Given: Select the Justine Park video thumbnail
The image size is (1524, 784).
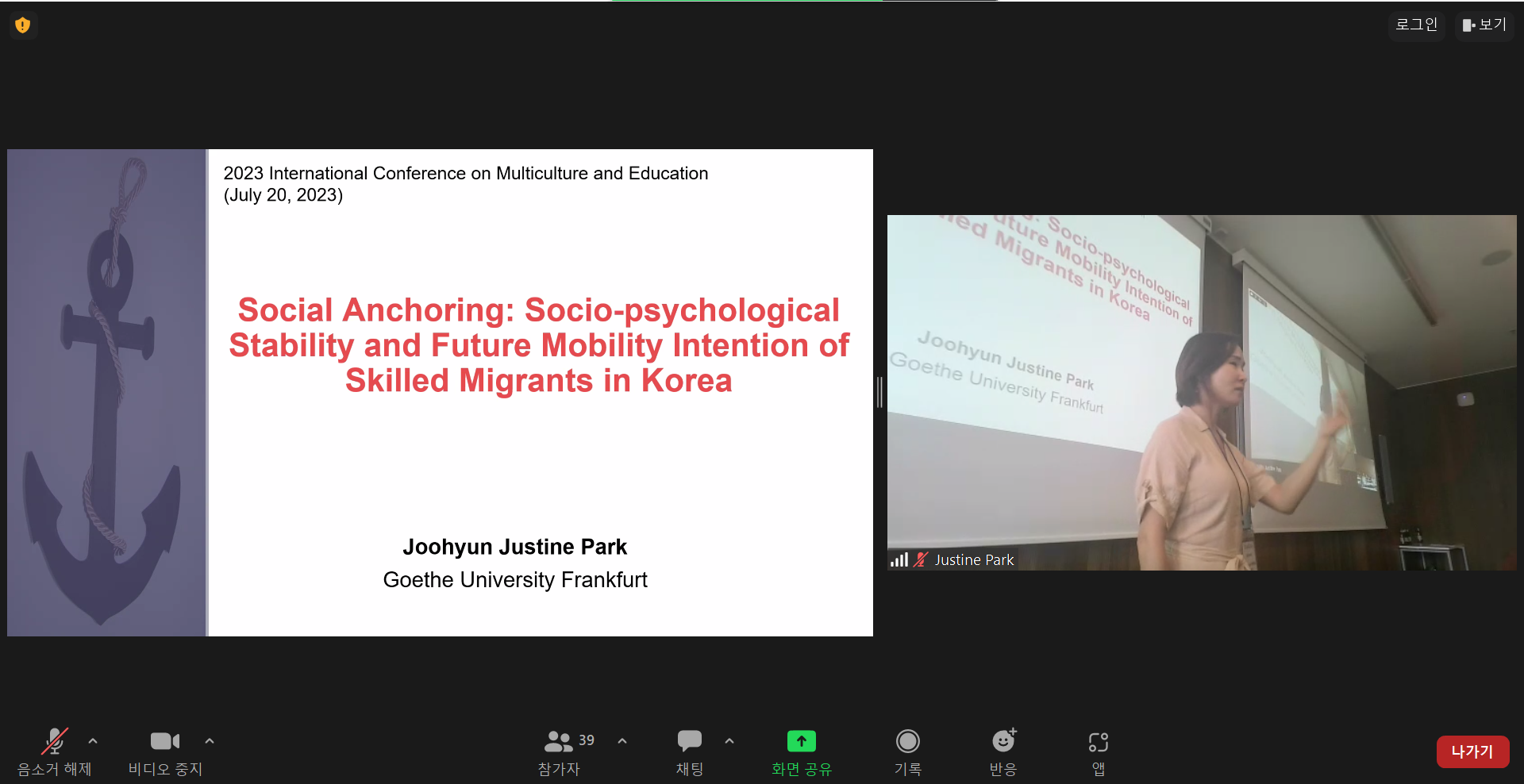Looking at the screenshot, I should tap(1202, 393).
